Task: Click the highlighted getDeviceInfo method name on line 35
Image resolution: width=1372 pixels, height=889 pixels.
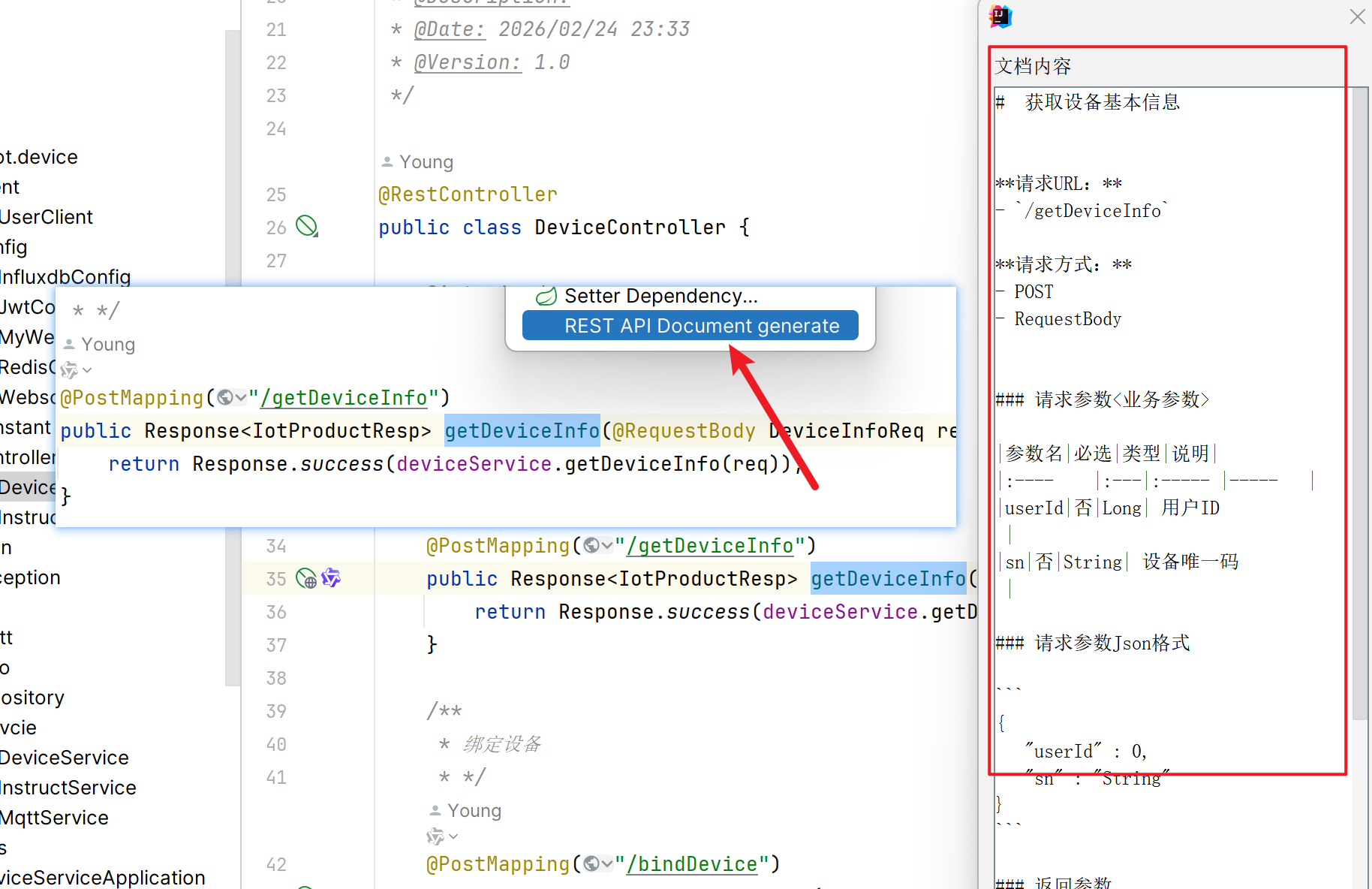Action: [888, 578]
